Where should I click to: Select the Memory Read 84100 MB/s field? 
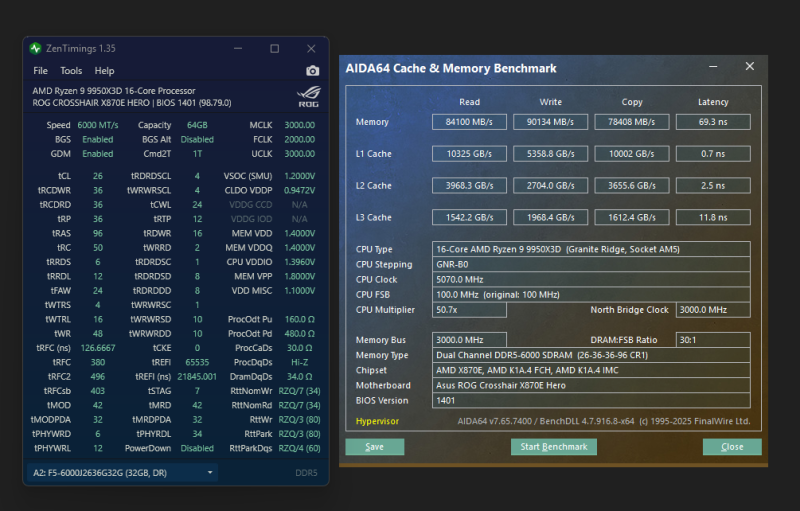469,122
